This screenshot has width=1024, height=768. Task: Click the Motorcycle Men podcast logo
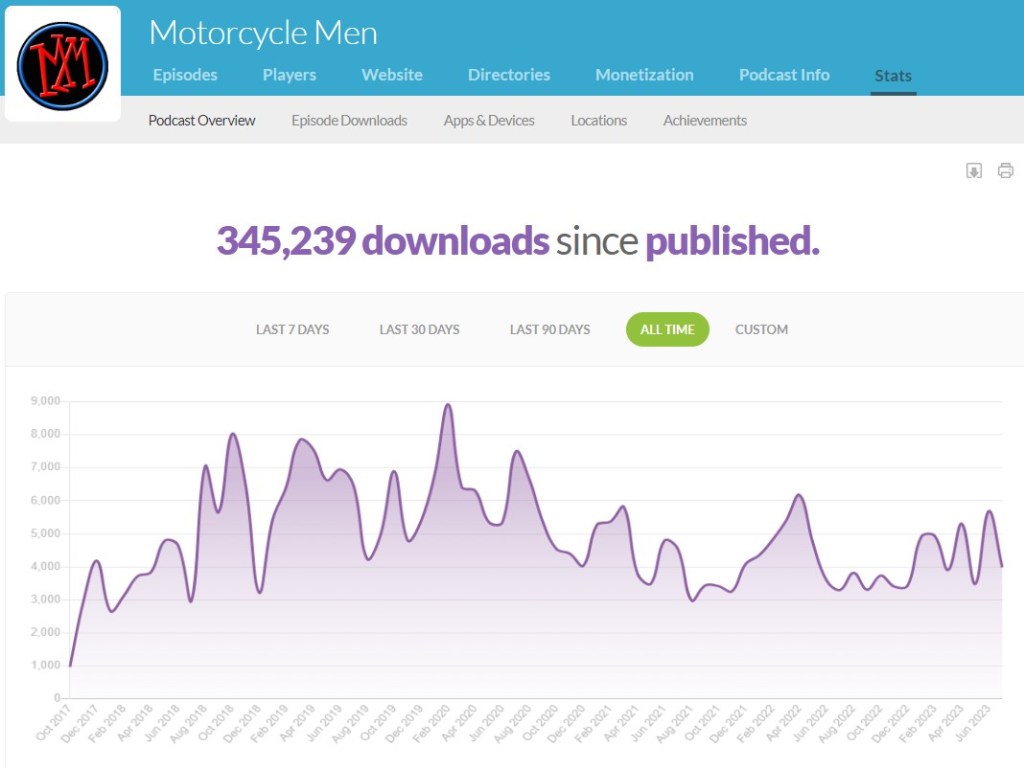(x=62, y=66)
